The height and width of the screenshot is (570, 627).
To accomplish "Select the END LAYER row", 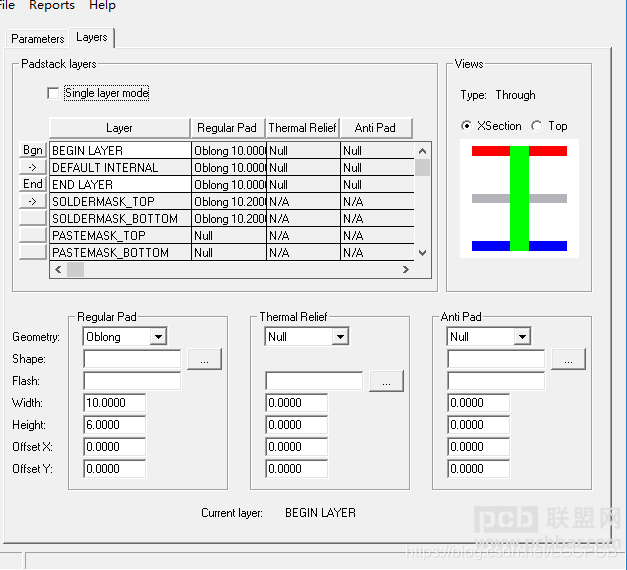I will (232, 184).
